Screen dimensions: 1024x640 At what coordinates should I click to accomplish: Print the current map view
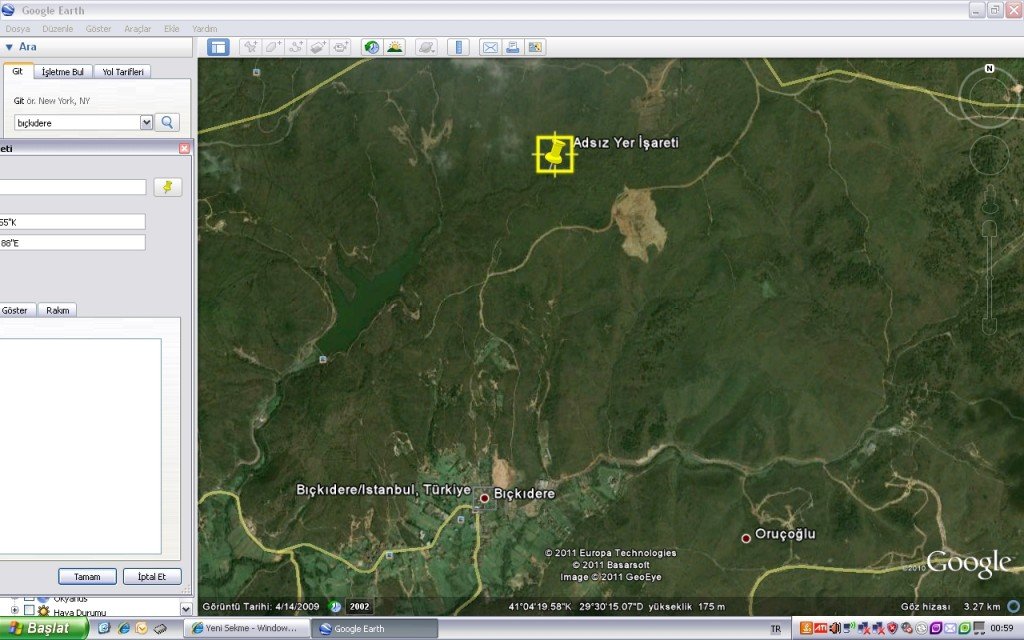pos(513,47)
